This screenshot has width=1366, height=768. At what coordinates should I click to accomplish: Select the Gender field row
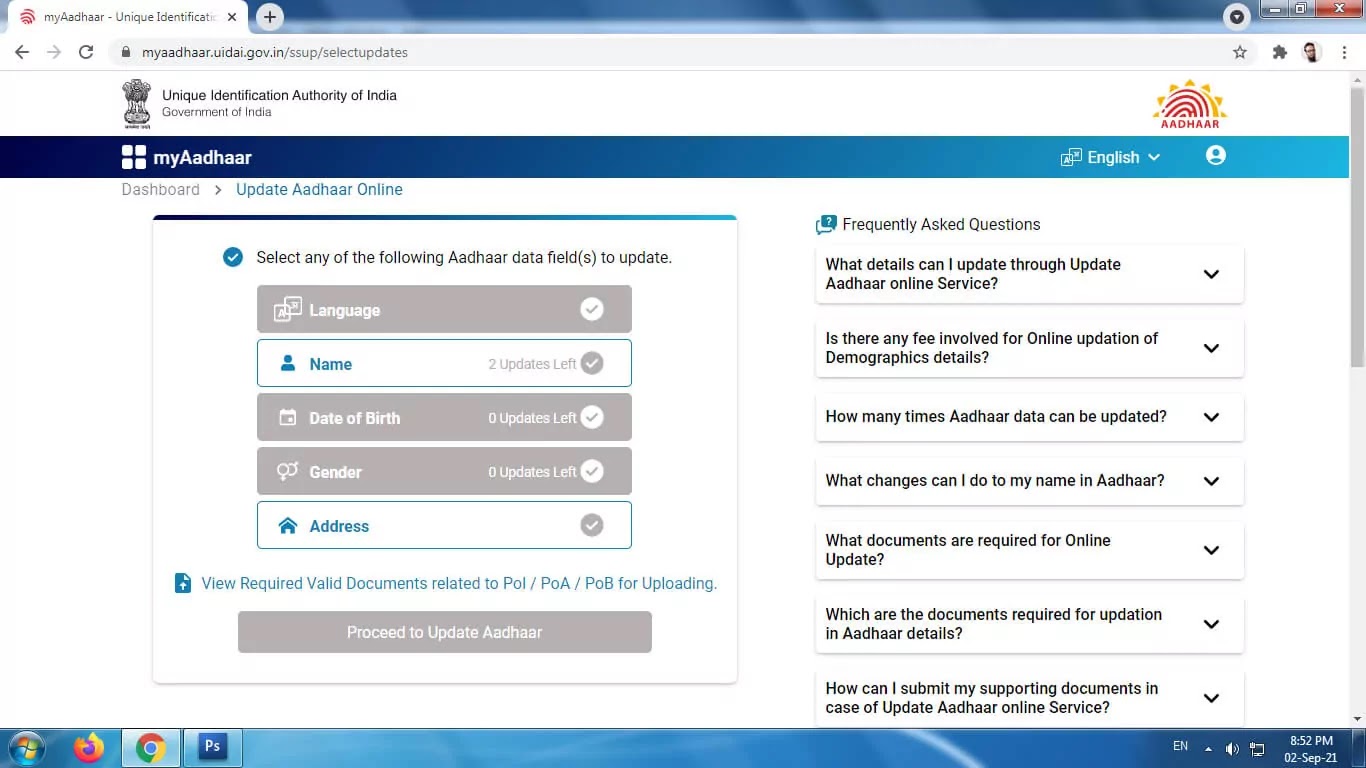pos(444,471)
